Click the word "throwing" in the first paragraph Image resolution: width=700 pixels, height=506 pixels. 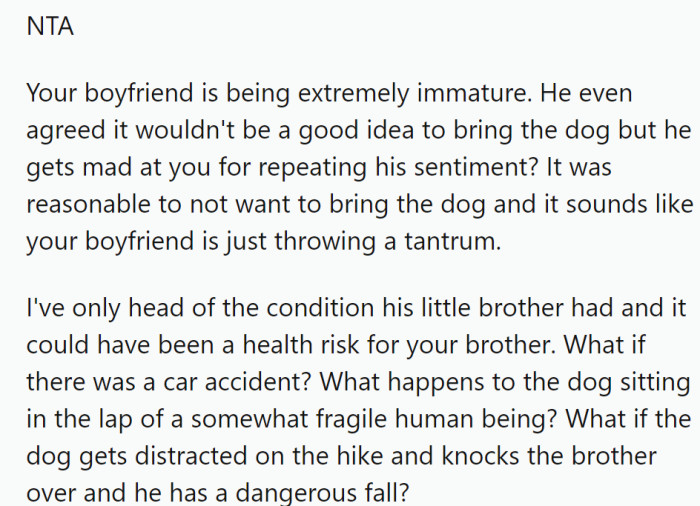point(325,242)
